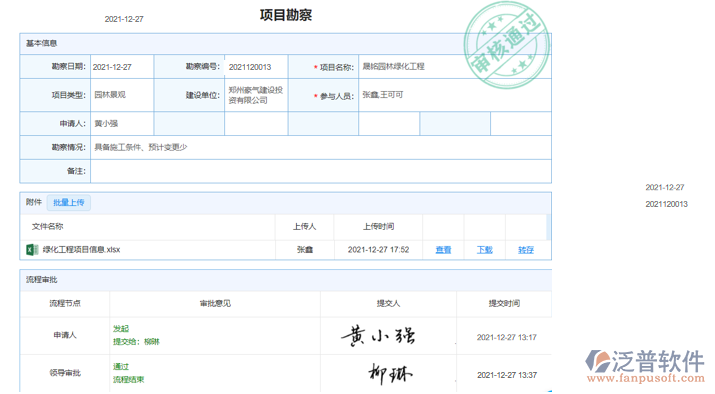Click the 审批意见 column header
The height and width of the screenshot is (394, 715).
[x=215, y=304]
